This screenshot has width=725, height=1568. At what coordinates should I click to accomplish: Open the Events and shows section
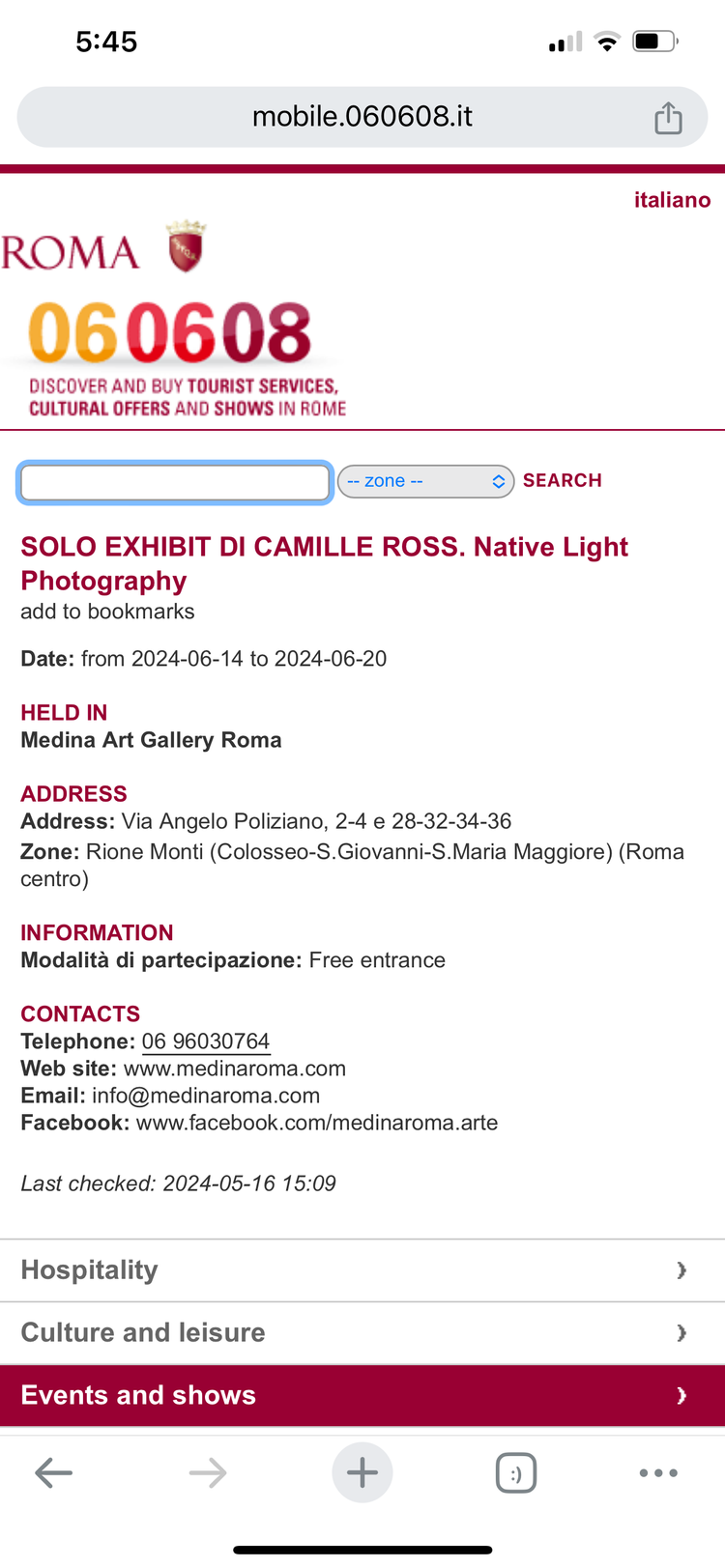point(362,1395)
